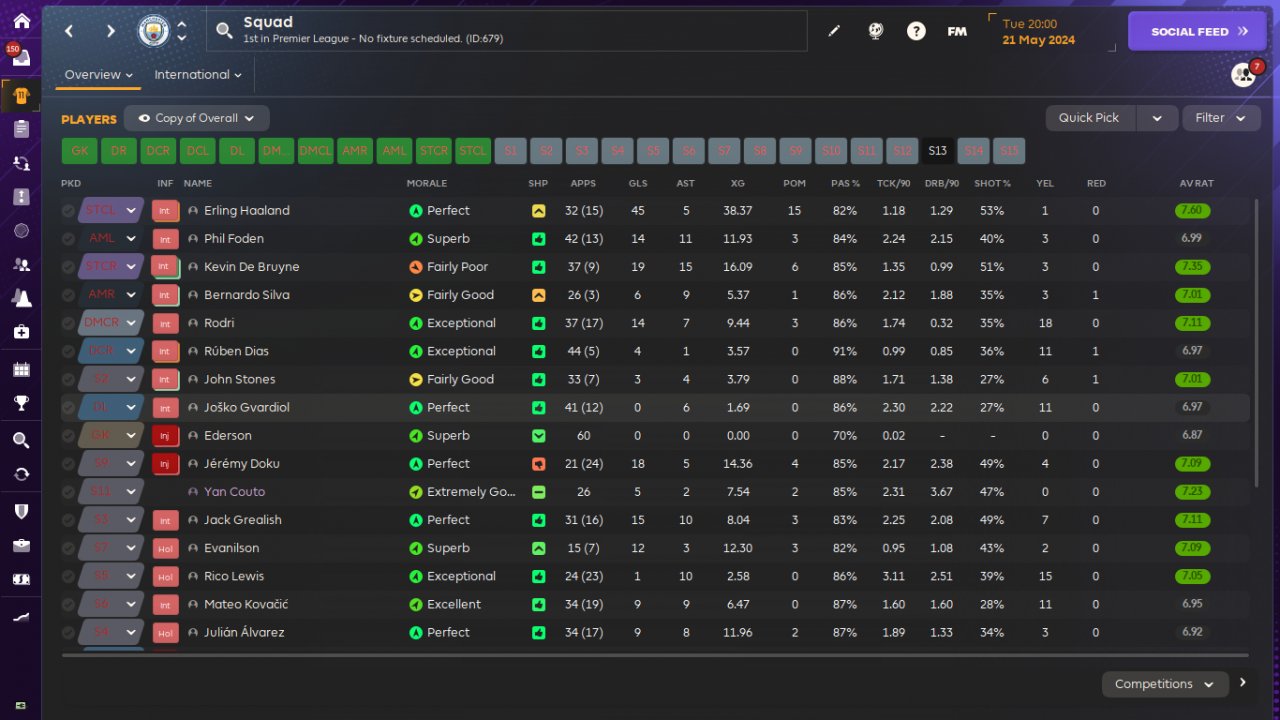Viewport: 1280px width, 720px height.
Task: Open the Scouting magnifier icon in sidebar
Action: tap(21, 440)
